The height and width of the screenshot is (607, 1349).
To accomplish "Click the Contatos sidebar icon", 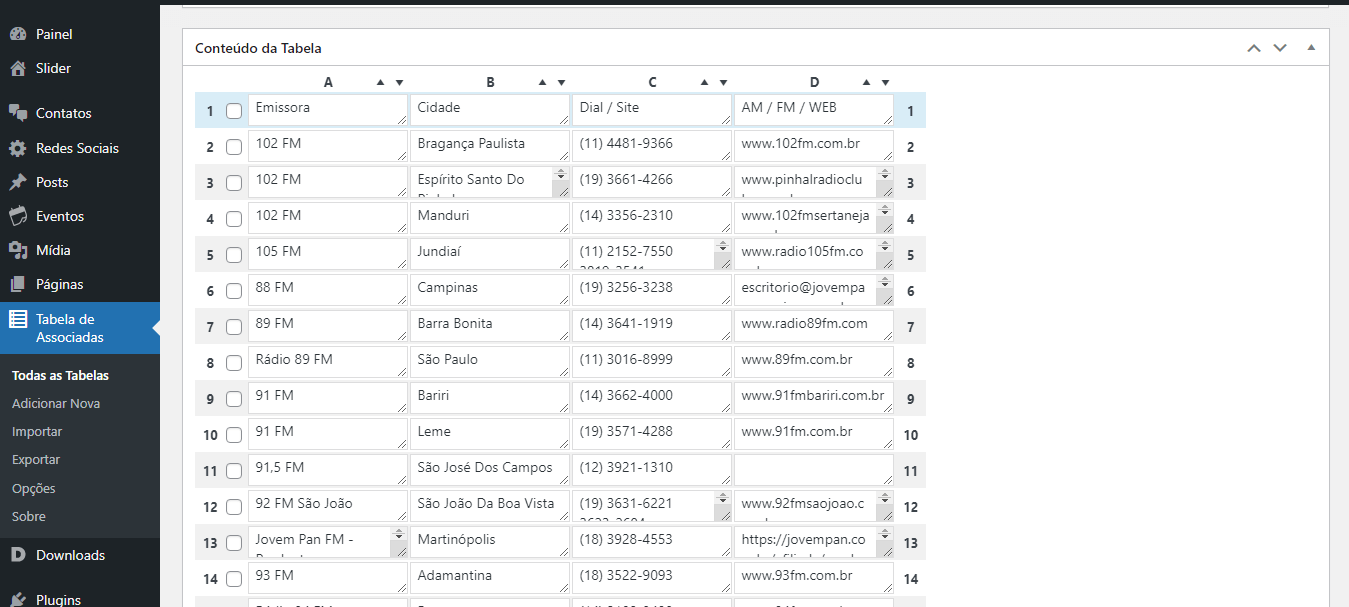I will (x=17, y=113).
